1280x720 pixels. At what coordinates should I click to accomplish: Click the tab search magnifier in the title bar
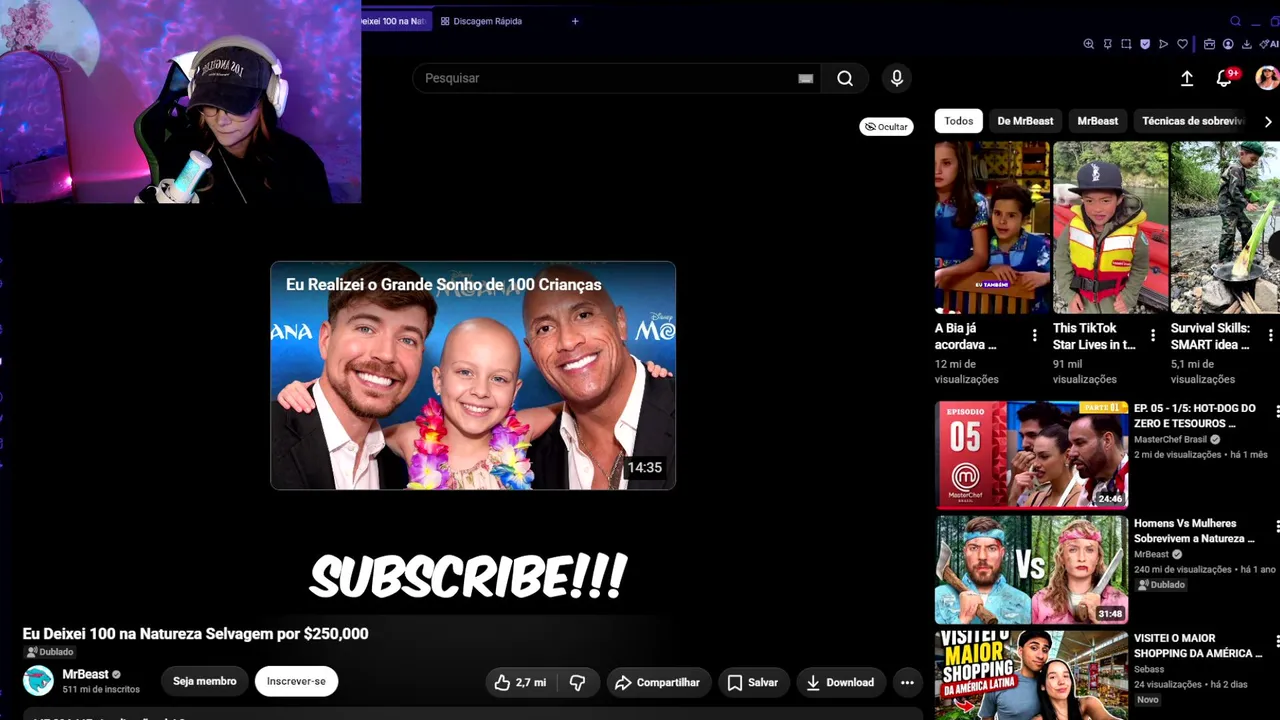pos(1236,21)
